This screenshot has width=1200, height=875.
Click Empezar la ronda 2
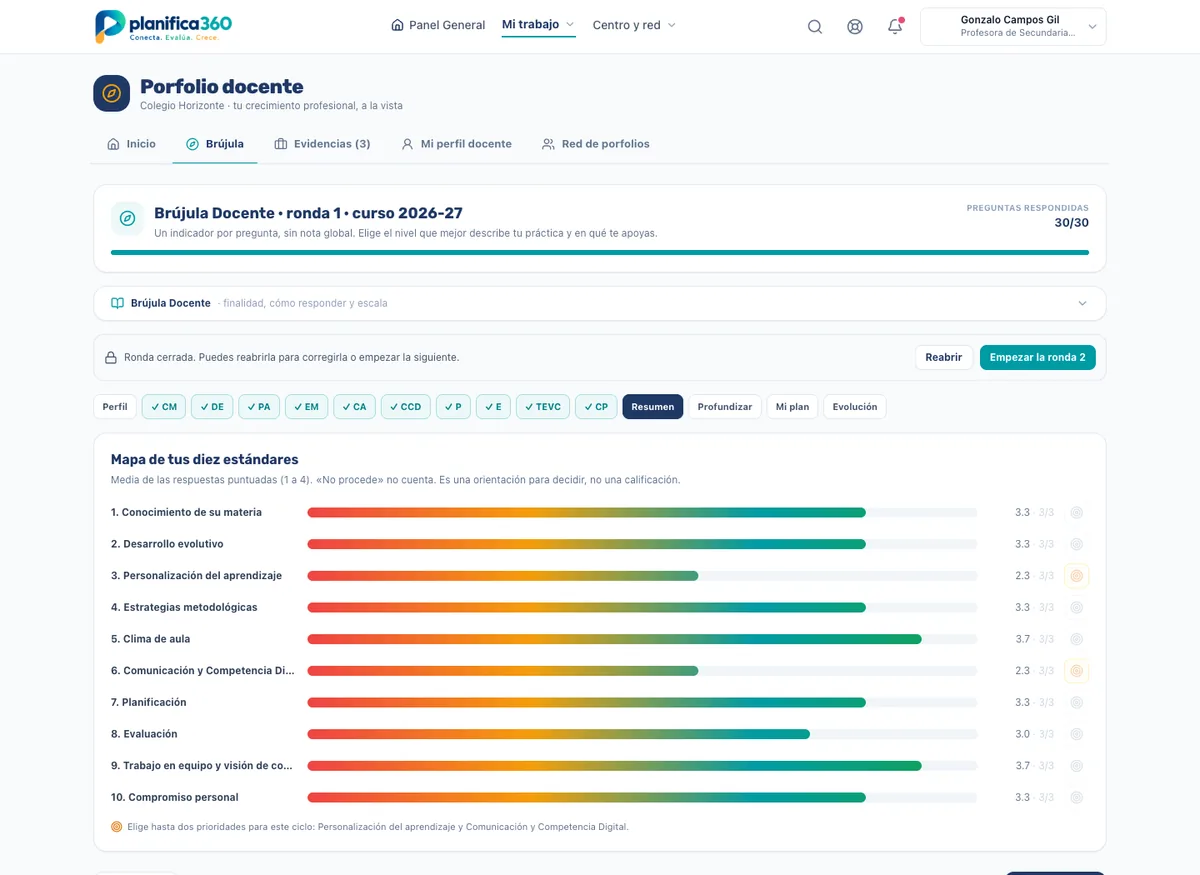click(1038, 357)
